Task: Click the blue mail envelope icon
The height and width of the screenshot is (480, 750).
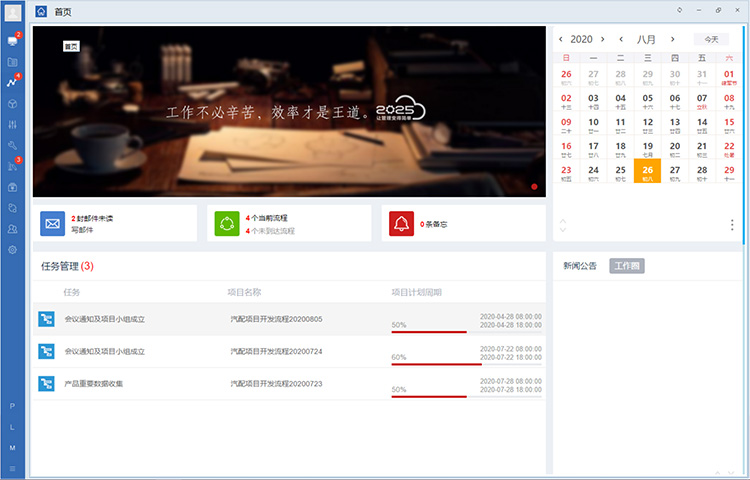Action: [53, 223]
